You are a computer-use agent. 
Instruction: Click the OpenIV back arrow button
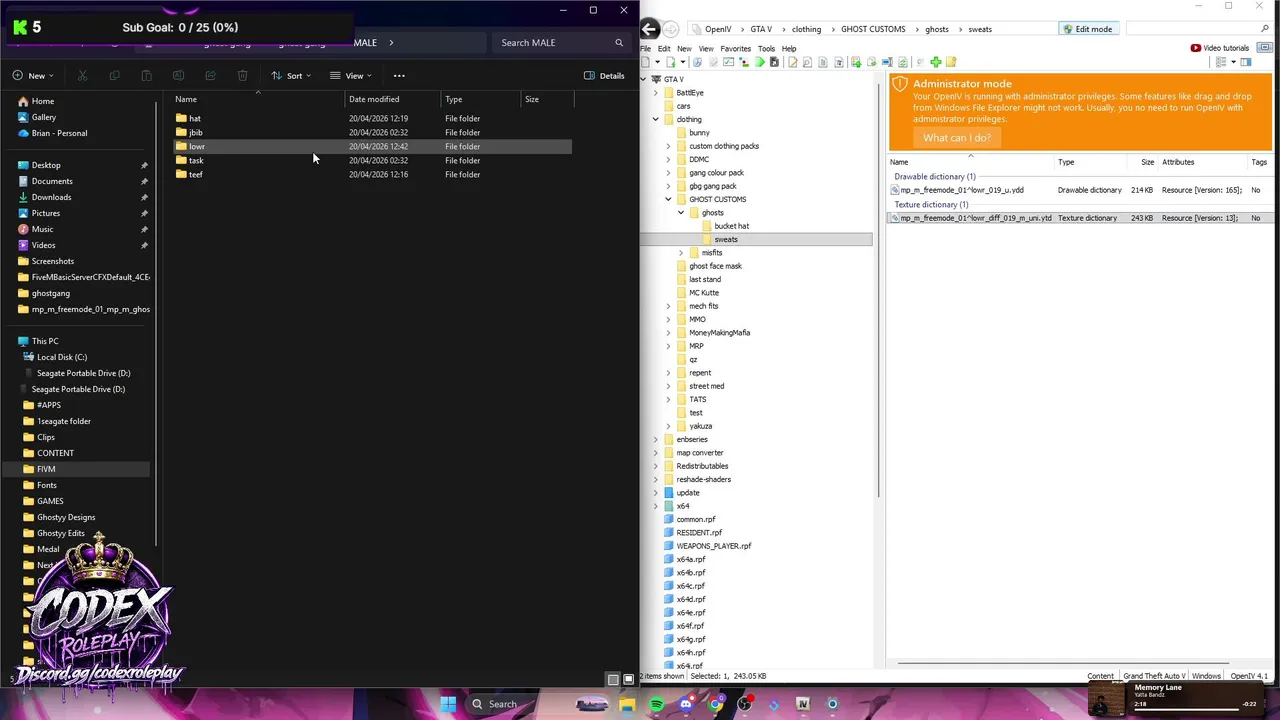[650, 29]
